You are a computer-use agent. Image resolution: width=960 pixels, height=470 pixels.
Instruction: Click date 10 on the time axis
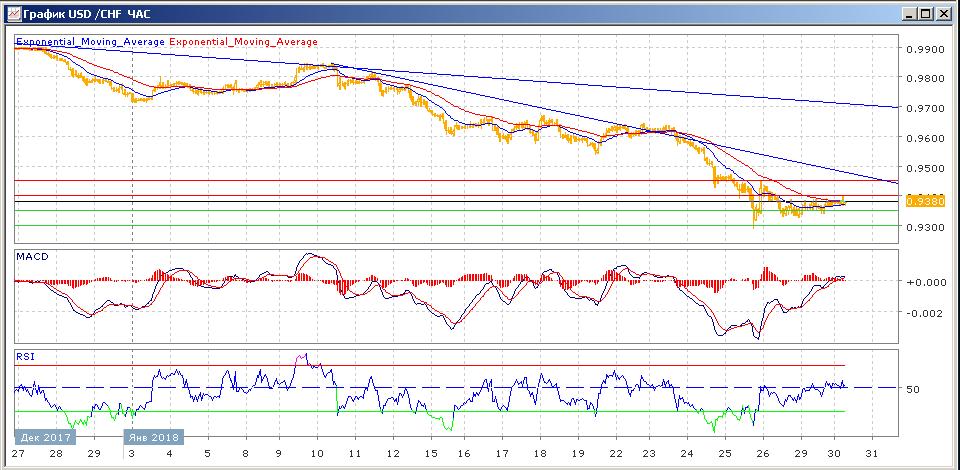317,454
